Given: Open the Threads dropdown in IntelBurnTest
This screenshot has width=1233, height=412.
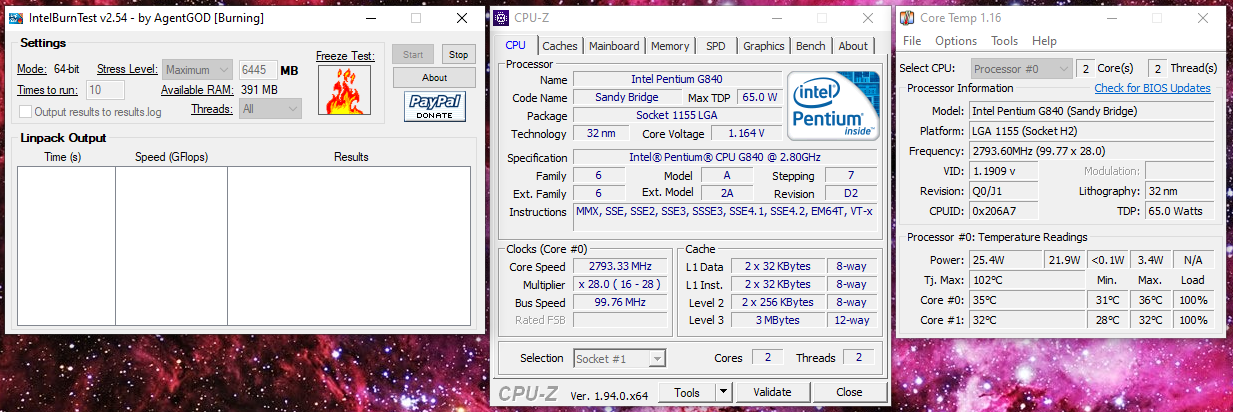Looking at the screenshot, I should coord(270,108).
